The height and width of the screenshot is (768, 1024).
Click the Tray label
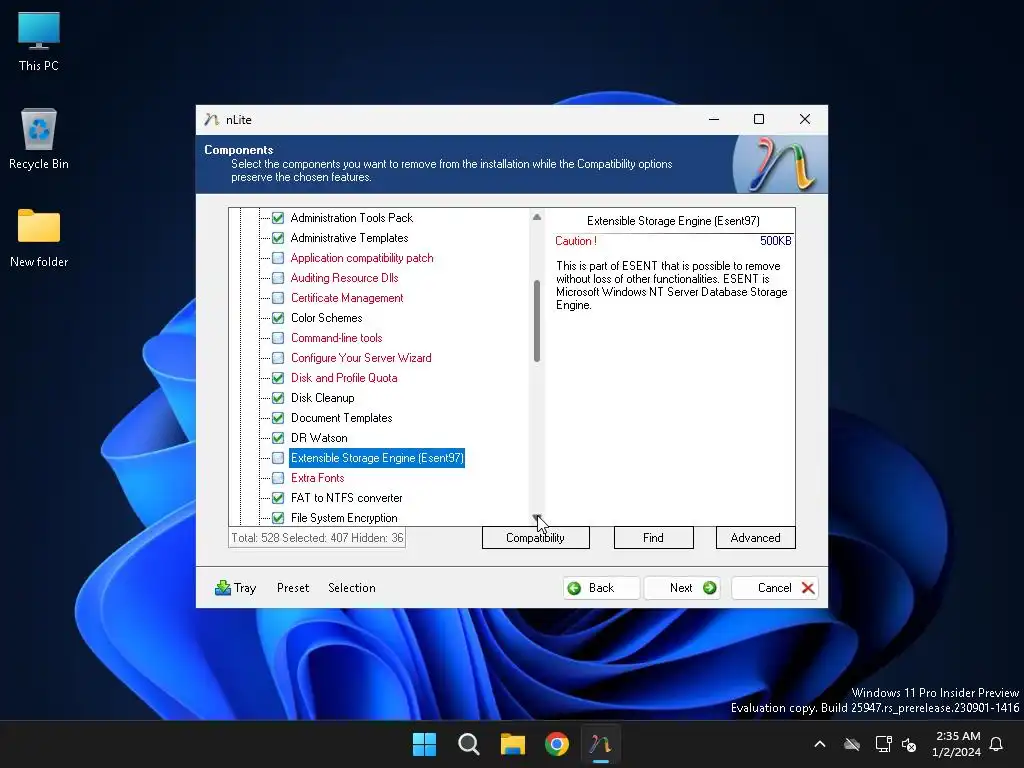(245, 588)
